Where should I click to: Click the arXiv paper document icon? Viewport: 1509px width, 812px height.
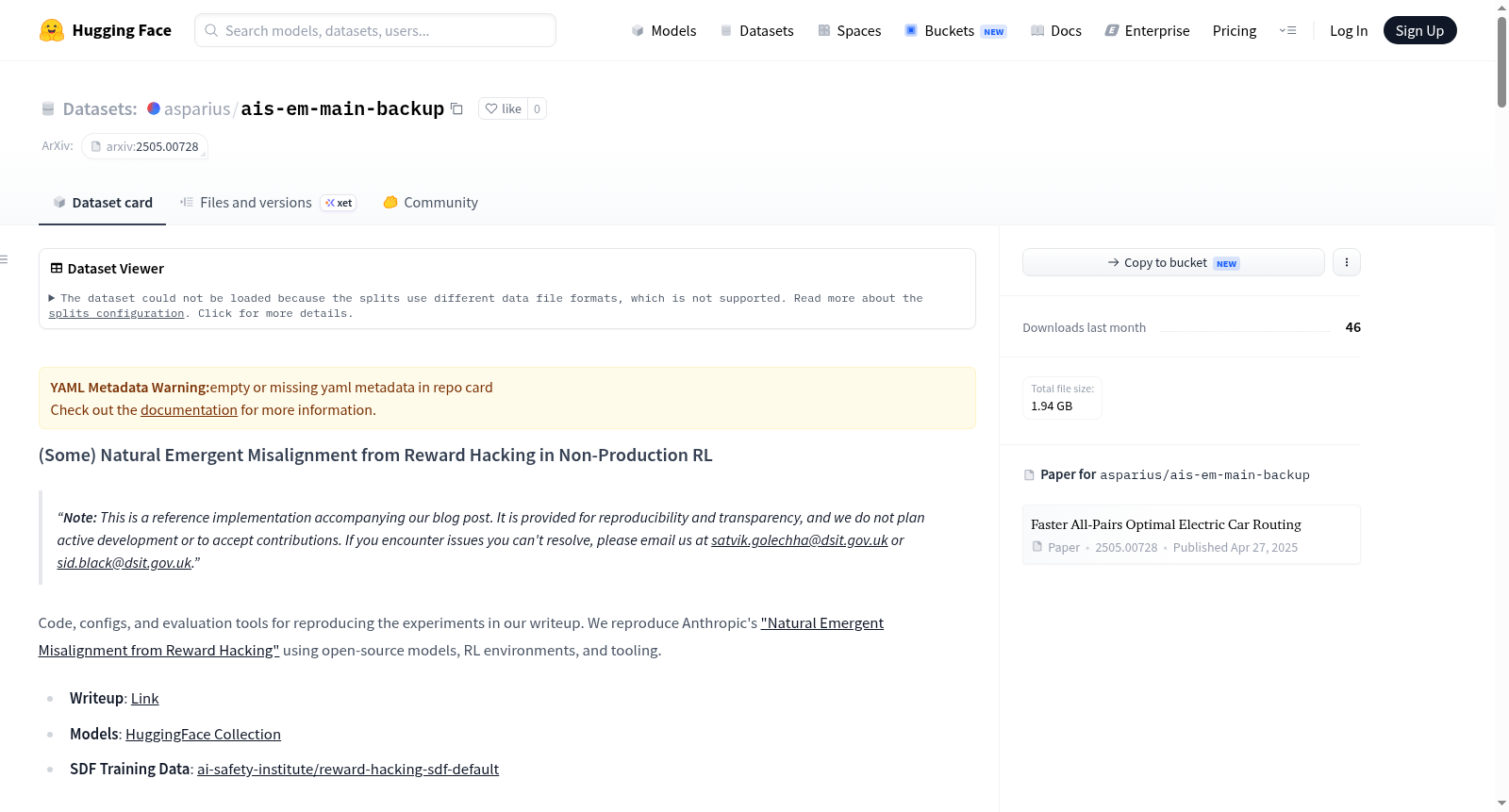[95, 146]
